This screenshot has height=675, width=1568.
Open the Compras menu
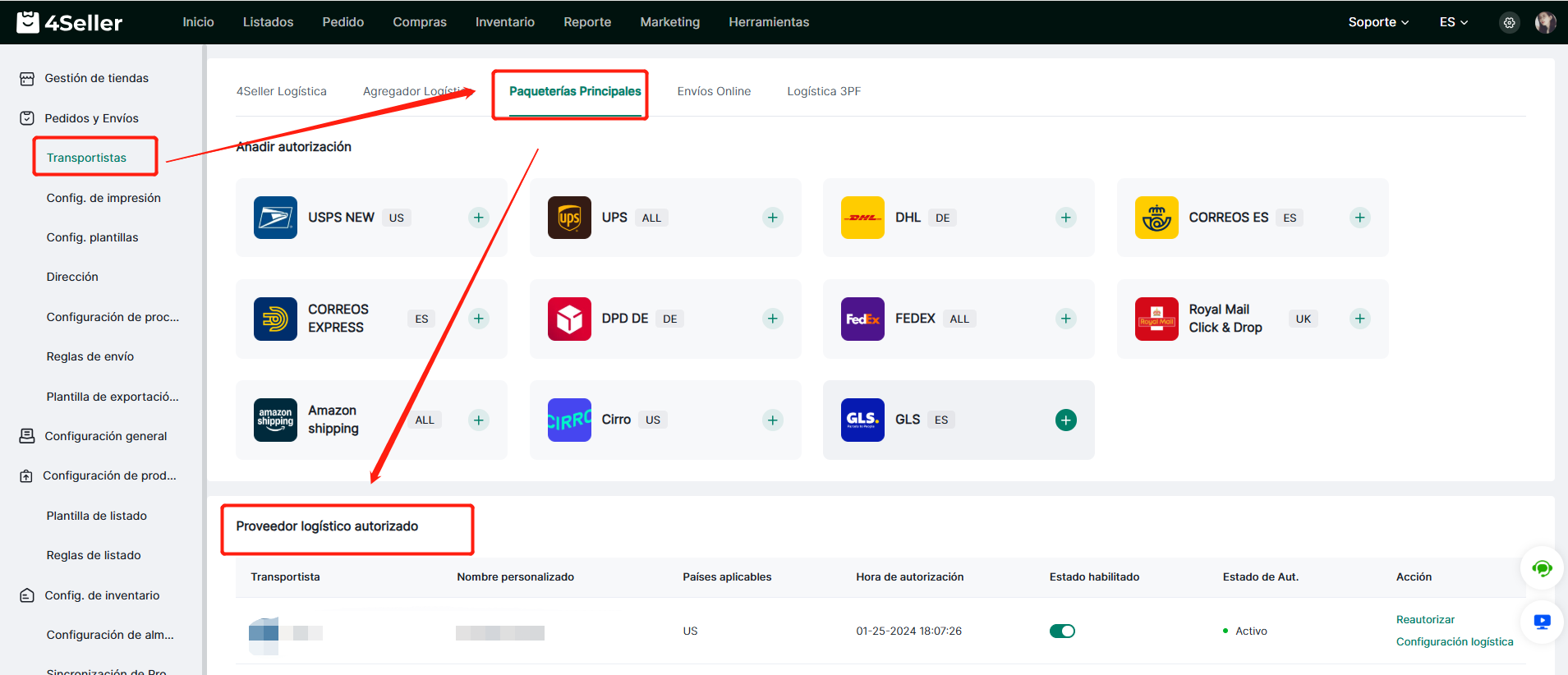(420, 22)
